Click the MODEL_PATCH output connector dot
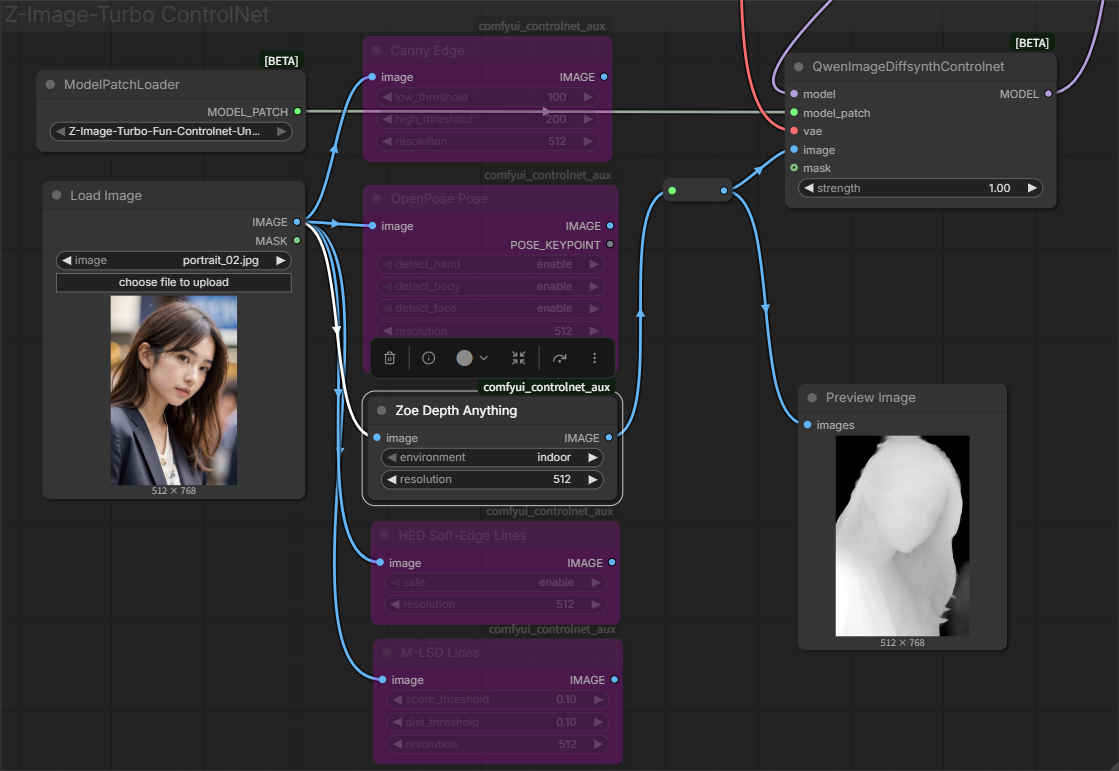1119x771 pixels. (x=298, y=112)
